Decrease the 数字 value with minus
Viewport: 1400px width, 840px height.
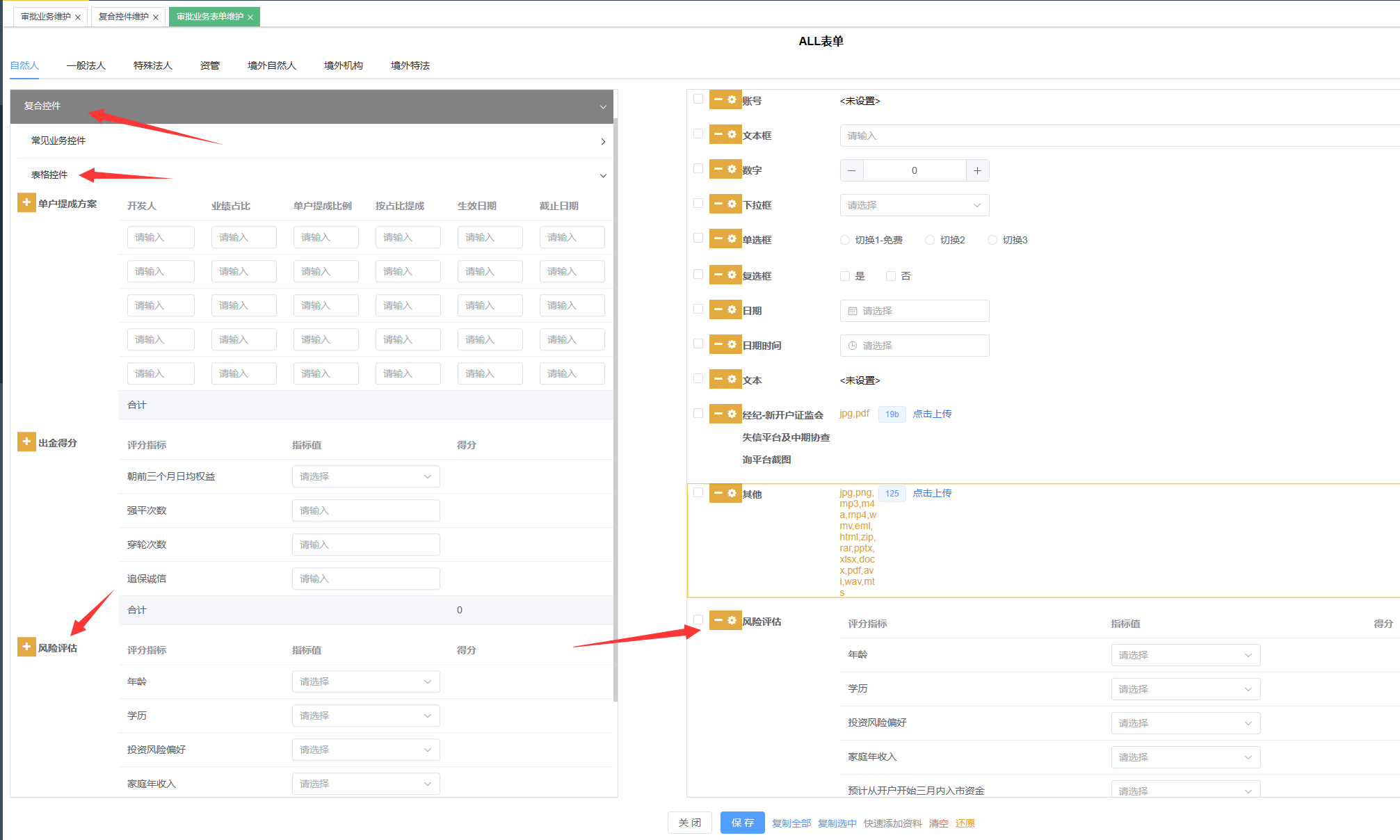coord(852,170)
